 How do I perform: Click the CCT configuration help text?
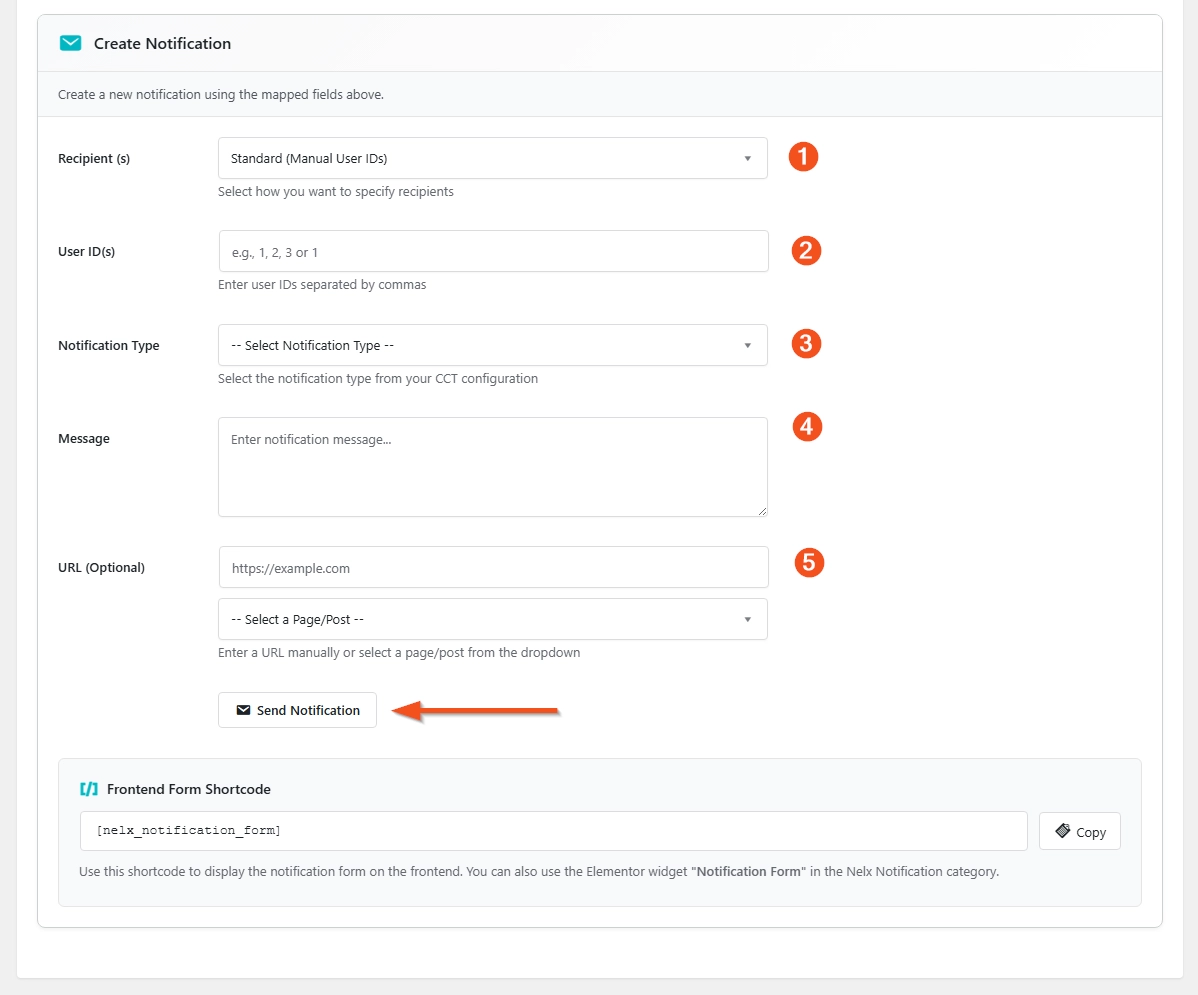tap(377, 378)
